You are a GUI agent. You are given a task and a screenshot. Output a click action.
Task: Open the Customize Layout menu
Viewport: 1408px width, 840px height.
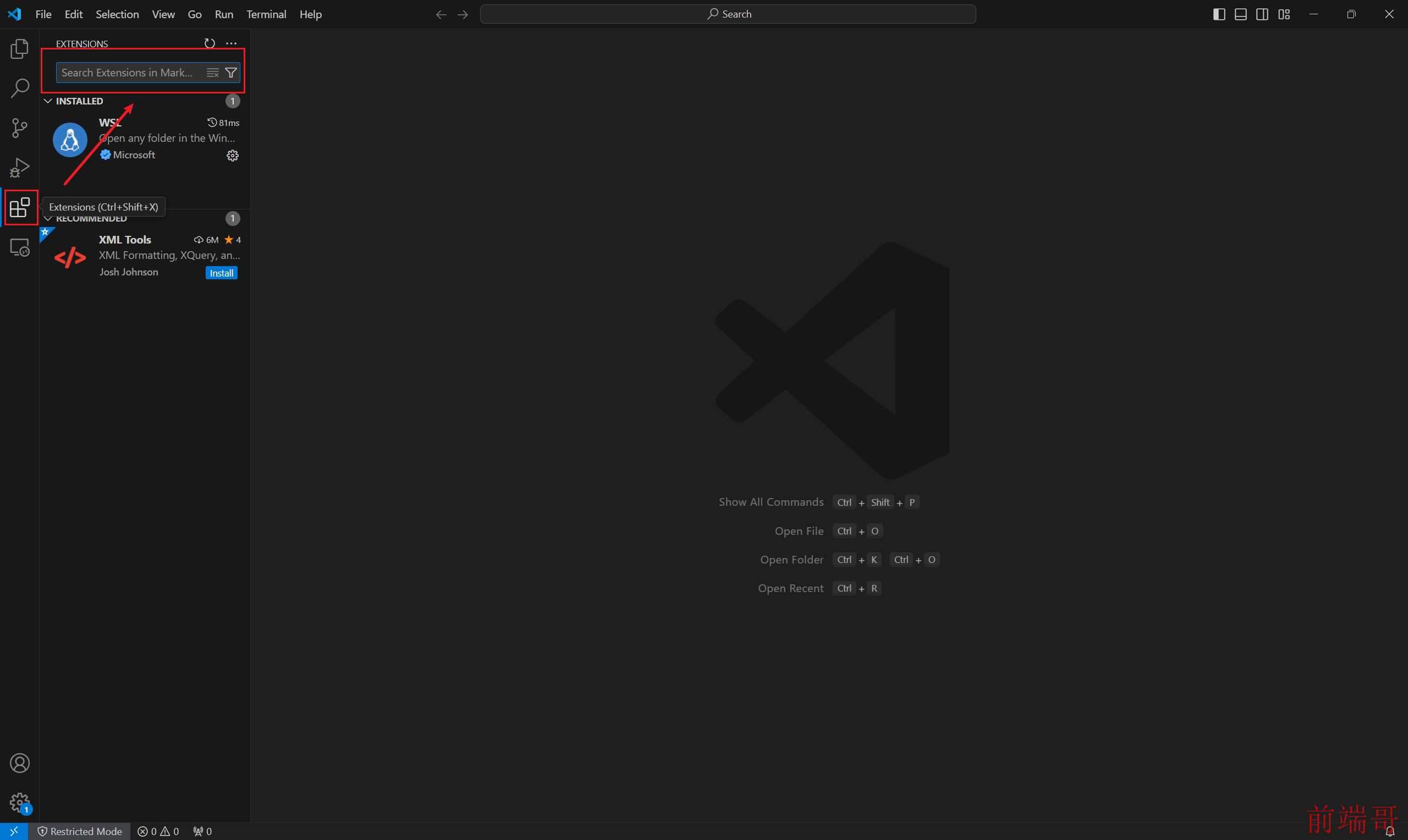coord(1284,14)
